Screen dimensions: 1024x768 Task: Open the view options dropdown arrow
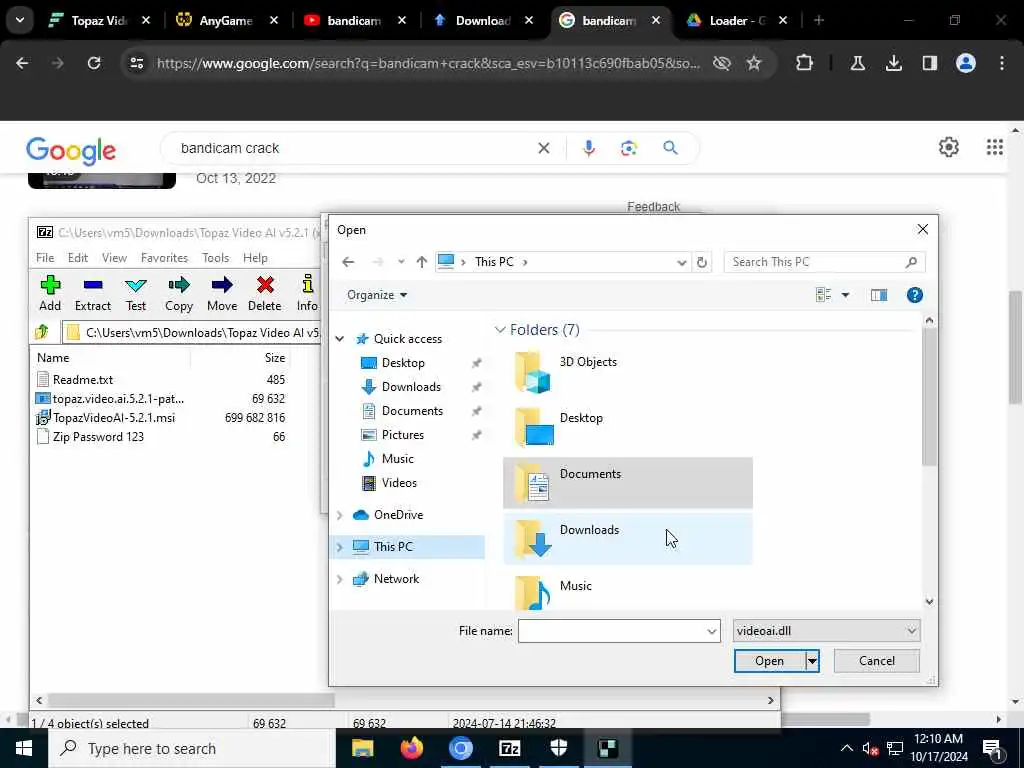(x=845, y=295)
